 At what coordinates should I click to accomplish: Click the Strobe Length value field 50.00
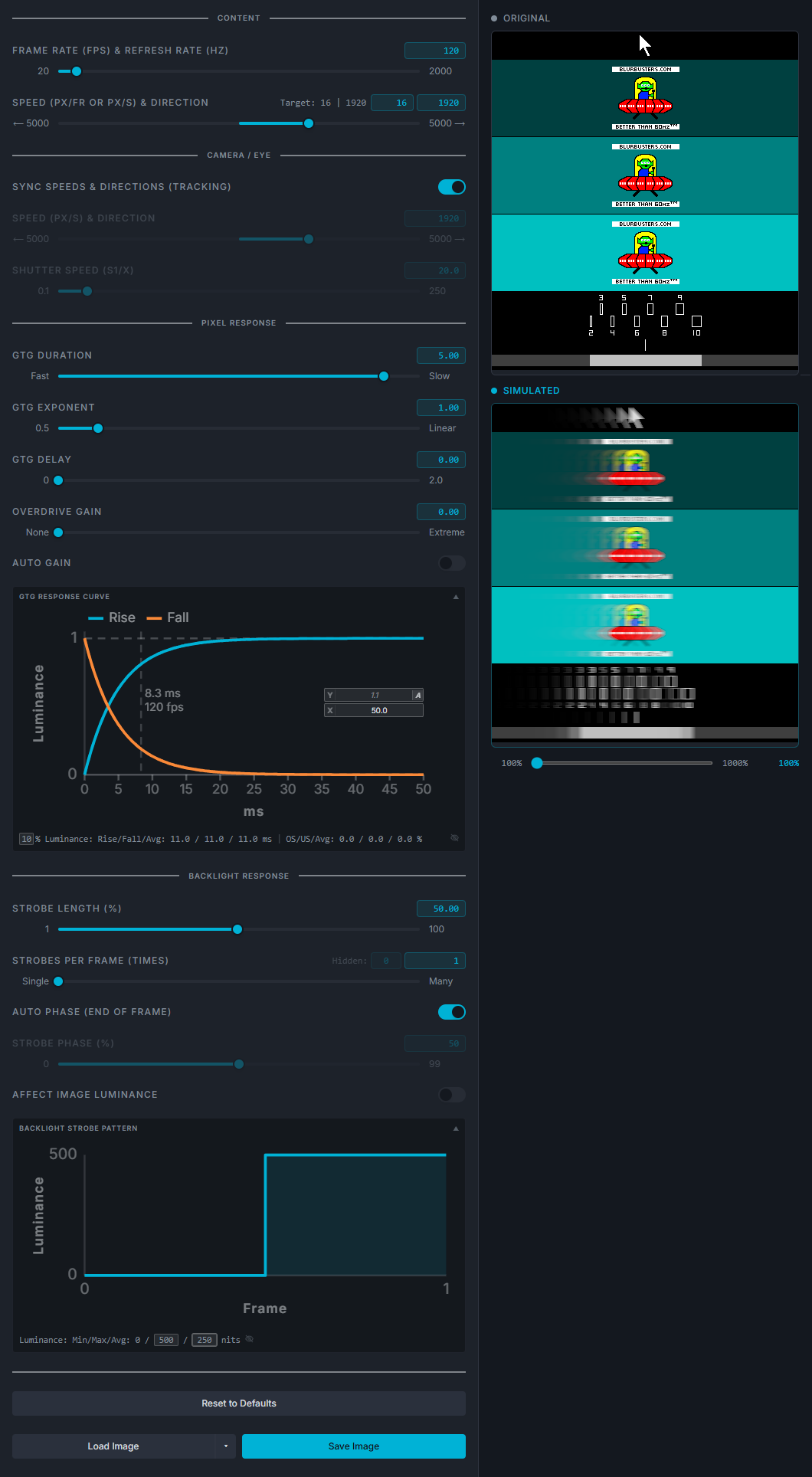pos(441,909)
